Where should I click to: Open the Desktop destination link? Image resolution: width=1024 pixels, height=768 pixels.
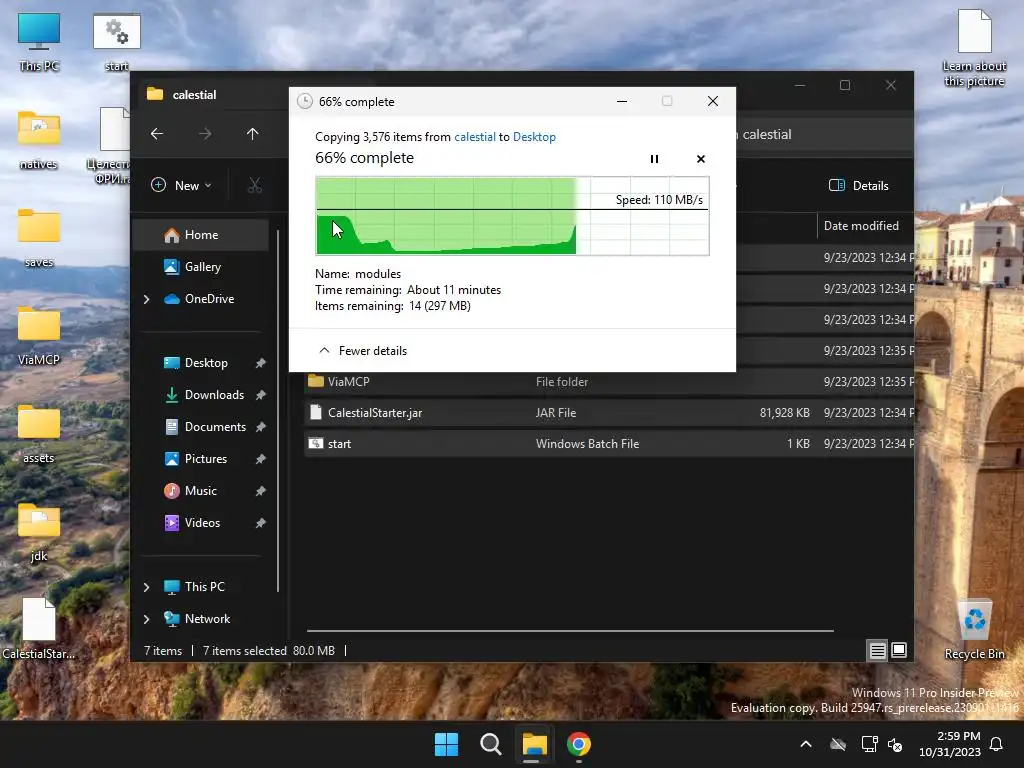tap(534, 136)
